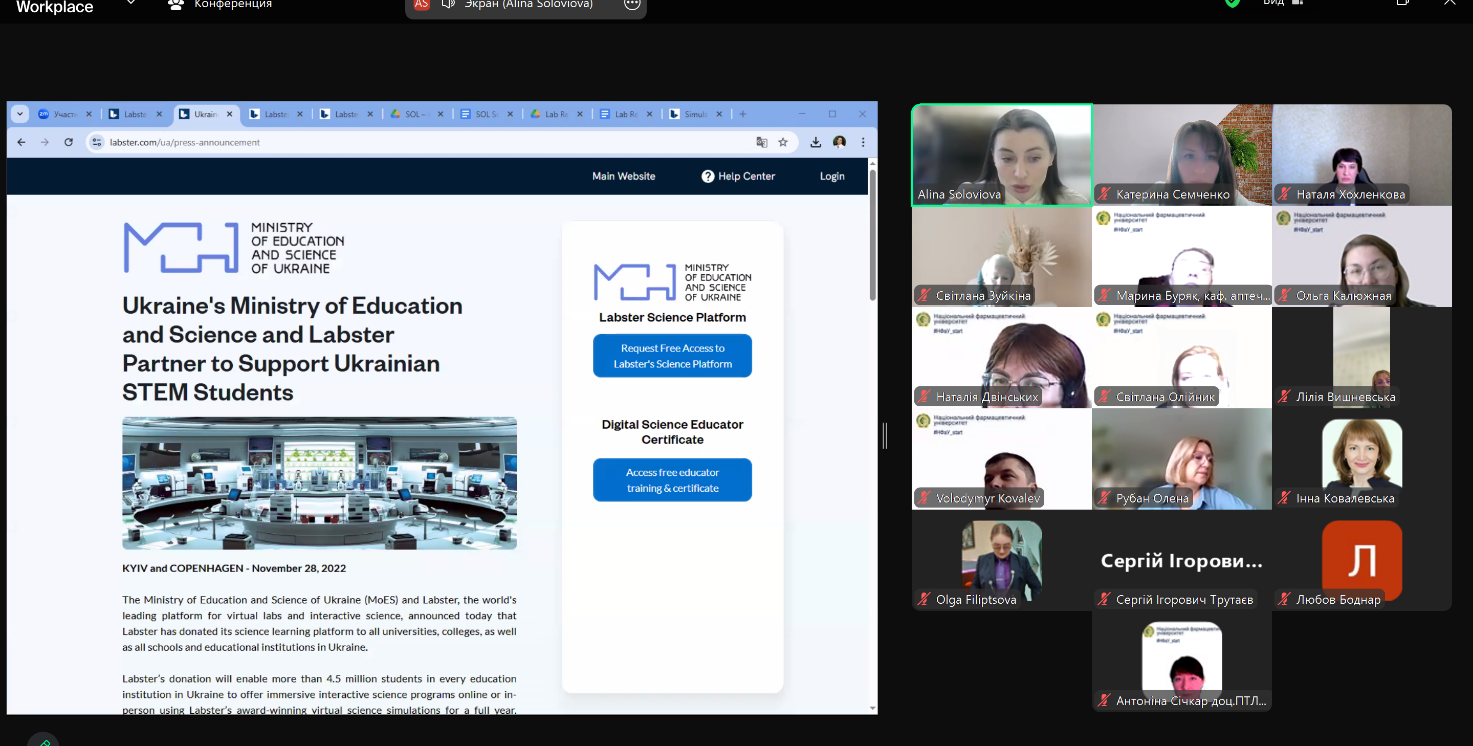Click the muted mic icon of Наталя Хохленкова
The image size is (1473, 746).
pos(1285,194)
